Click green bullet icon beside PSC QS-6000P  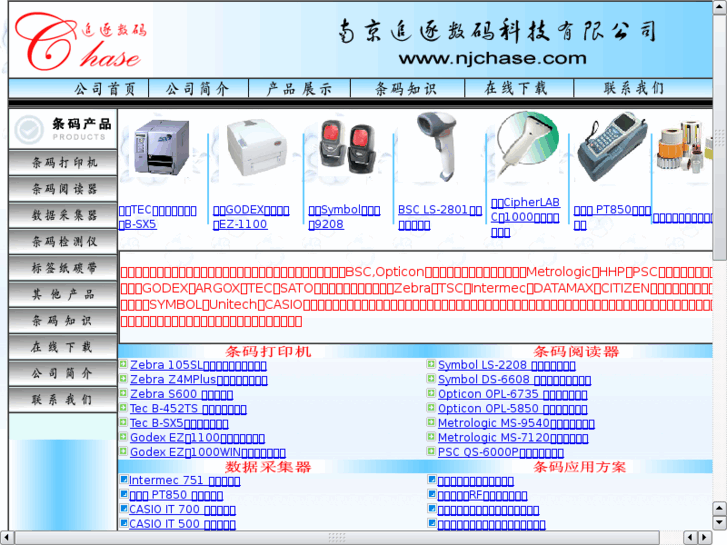click(x=431, y=451)
